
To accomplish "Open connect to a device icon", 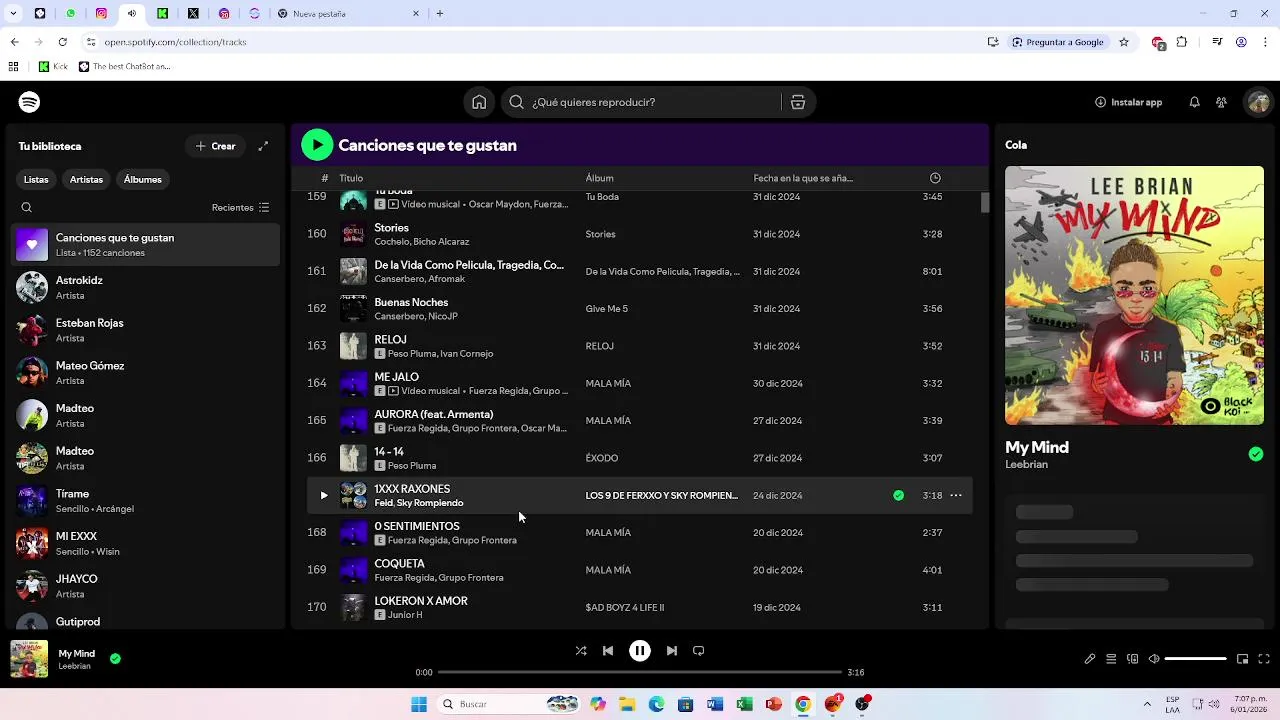I will tap(1133, 659).
